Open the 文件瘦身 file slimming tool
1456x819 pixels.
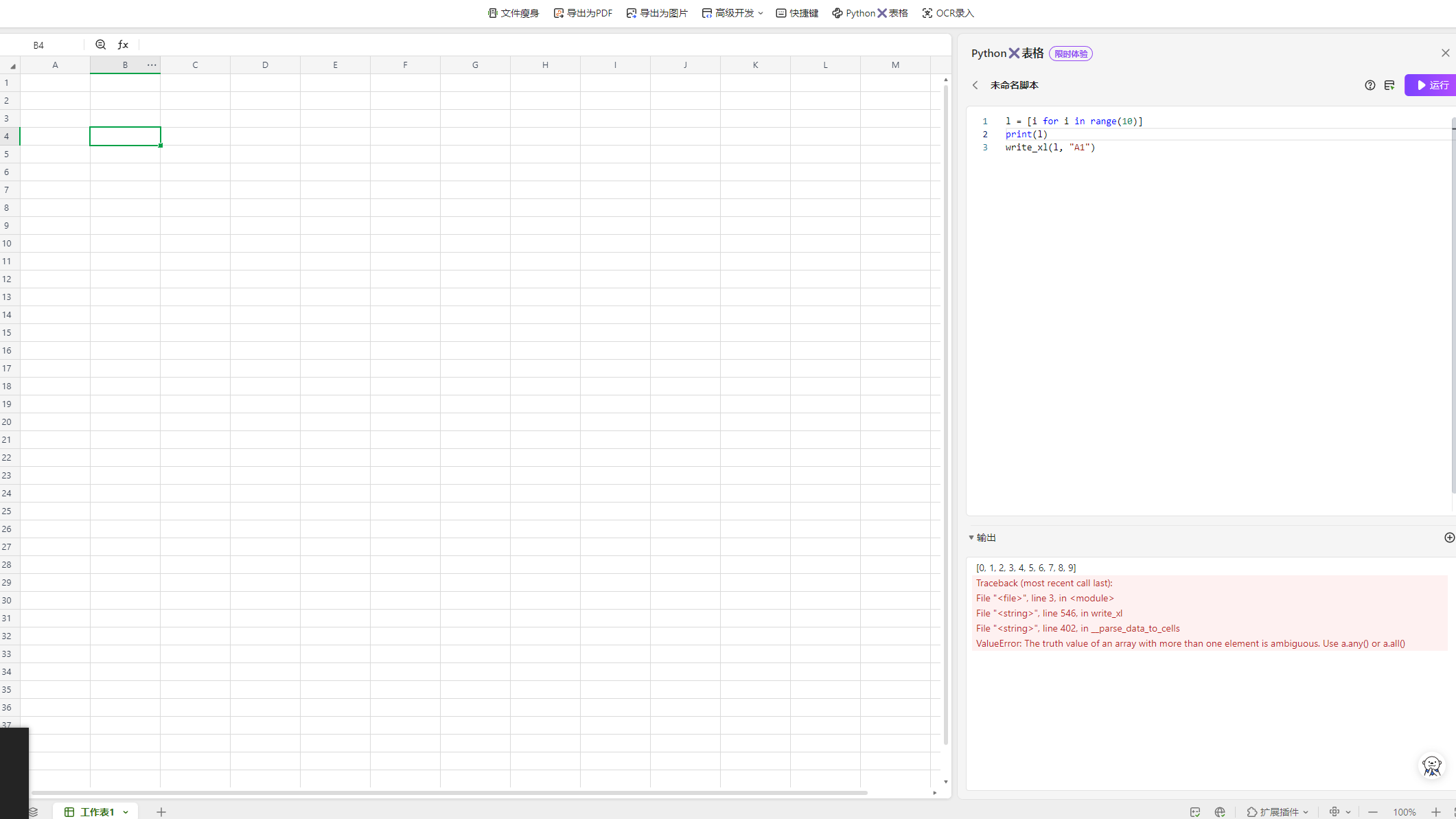(513, 13)
